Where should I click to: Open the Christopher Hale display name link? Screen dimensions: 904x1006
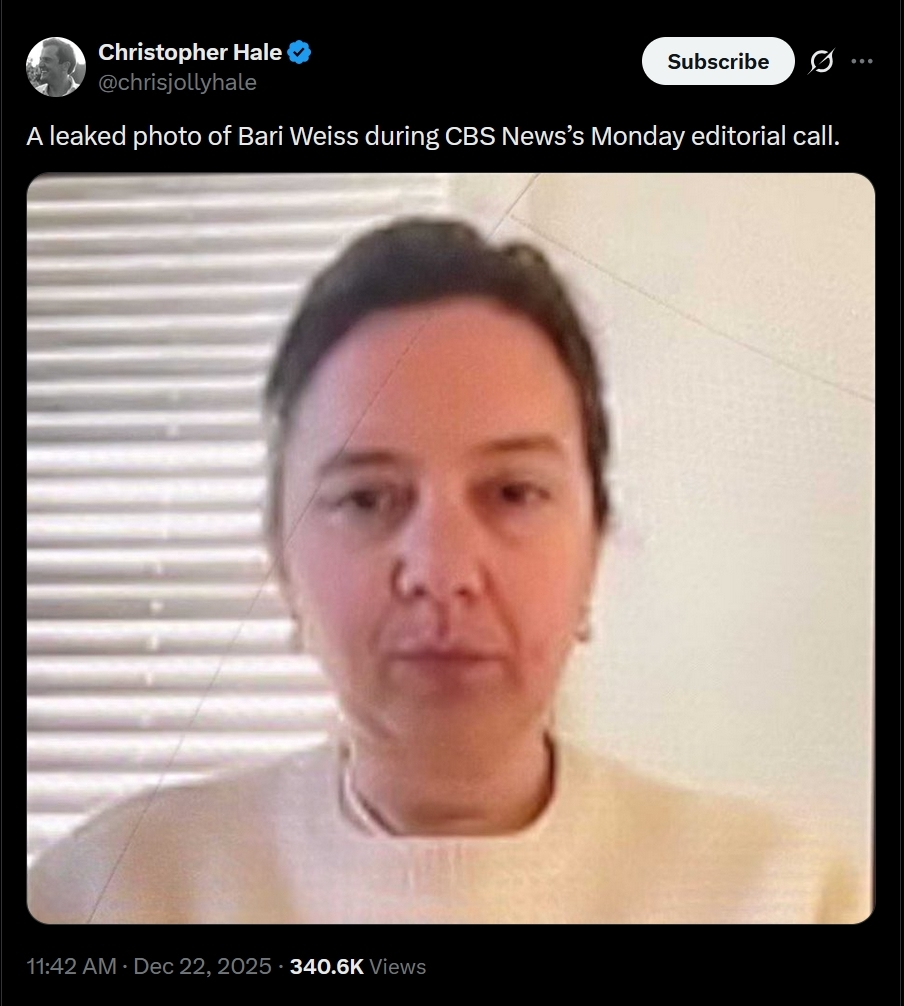click(190, 52)
